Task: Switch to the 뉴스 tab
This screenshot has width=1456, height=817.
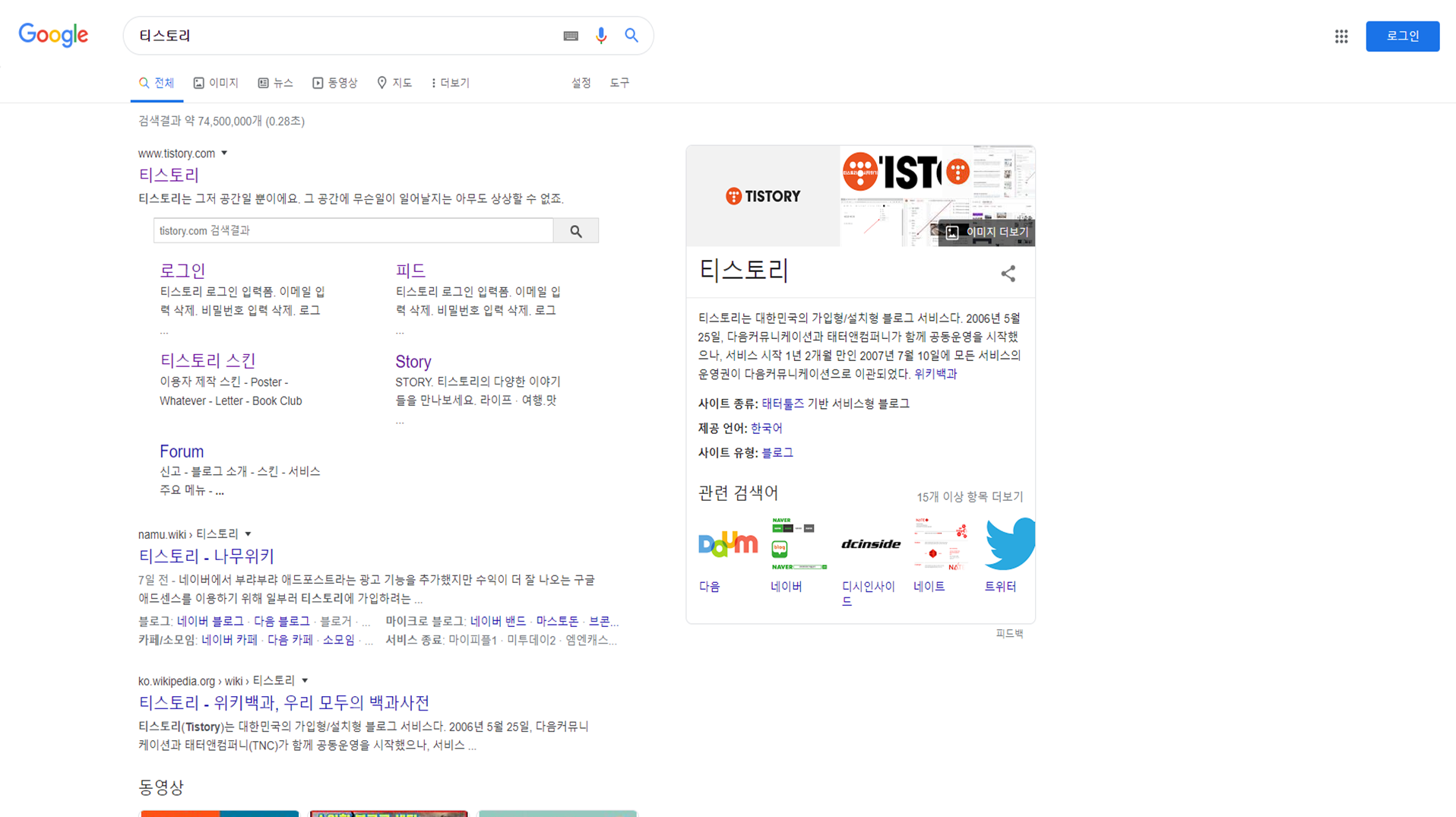Action: tap(275, 83)
